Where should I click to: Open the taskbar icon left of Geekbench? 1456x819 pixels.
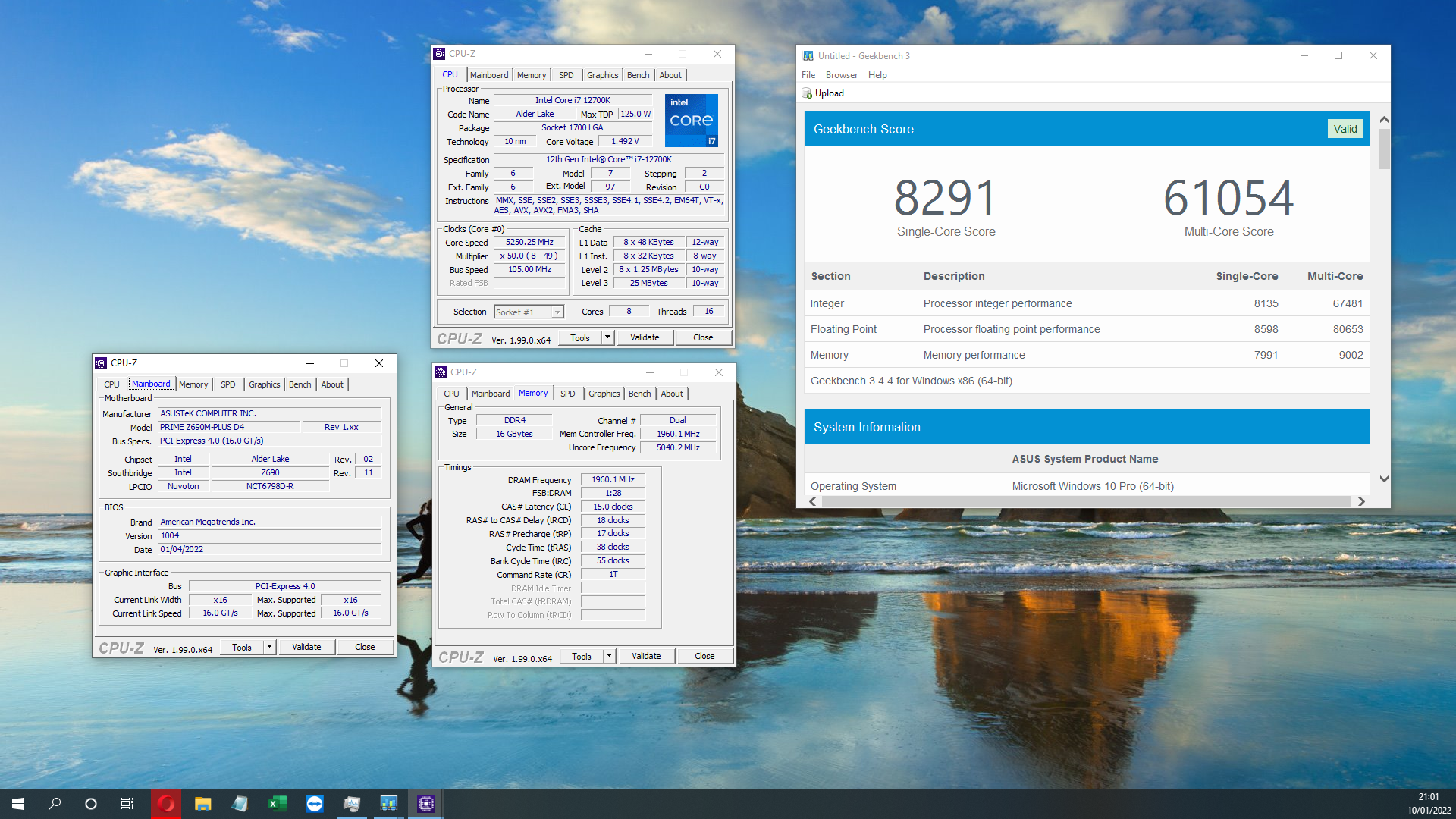pos(351,804)
